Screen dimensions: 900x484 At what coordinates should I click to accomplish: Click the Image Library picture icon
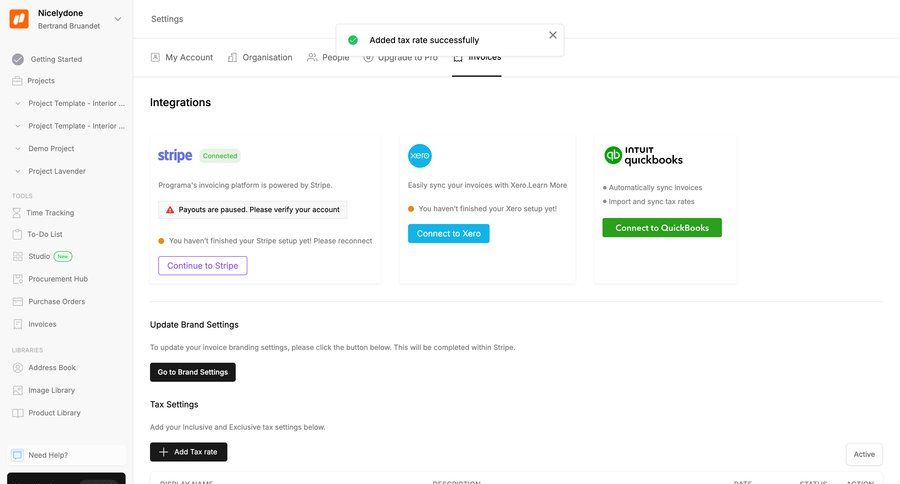(x=18, y=390)
